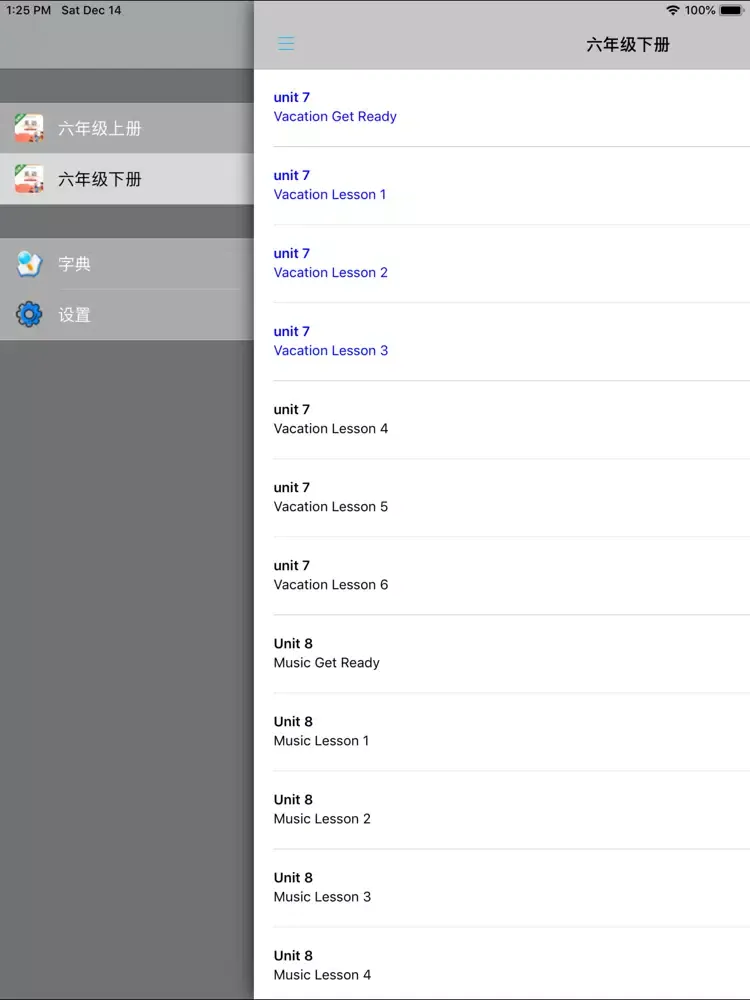Open unit 7 Vacation Lesson 5
This screenshot has height=1000, width=750.
click(502, 497)
